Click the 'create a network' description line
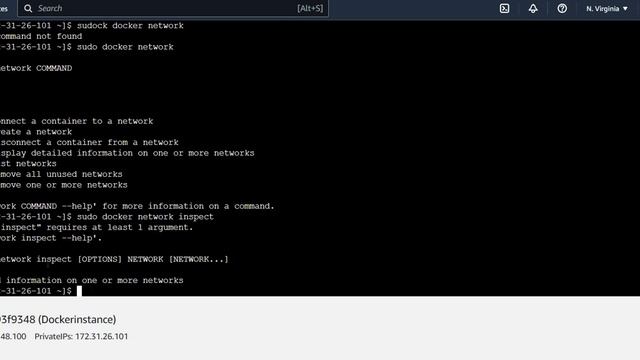The width and height of the screenshot is (640, 360). (x=36, y=131)
